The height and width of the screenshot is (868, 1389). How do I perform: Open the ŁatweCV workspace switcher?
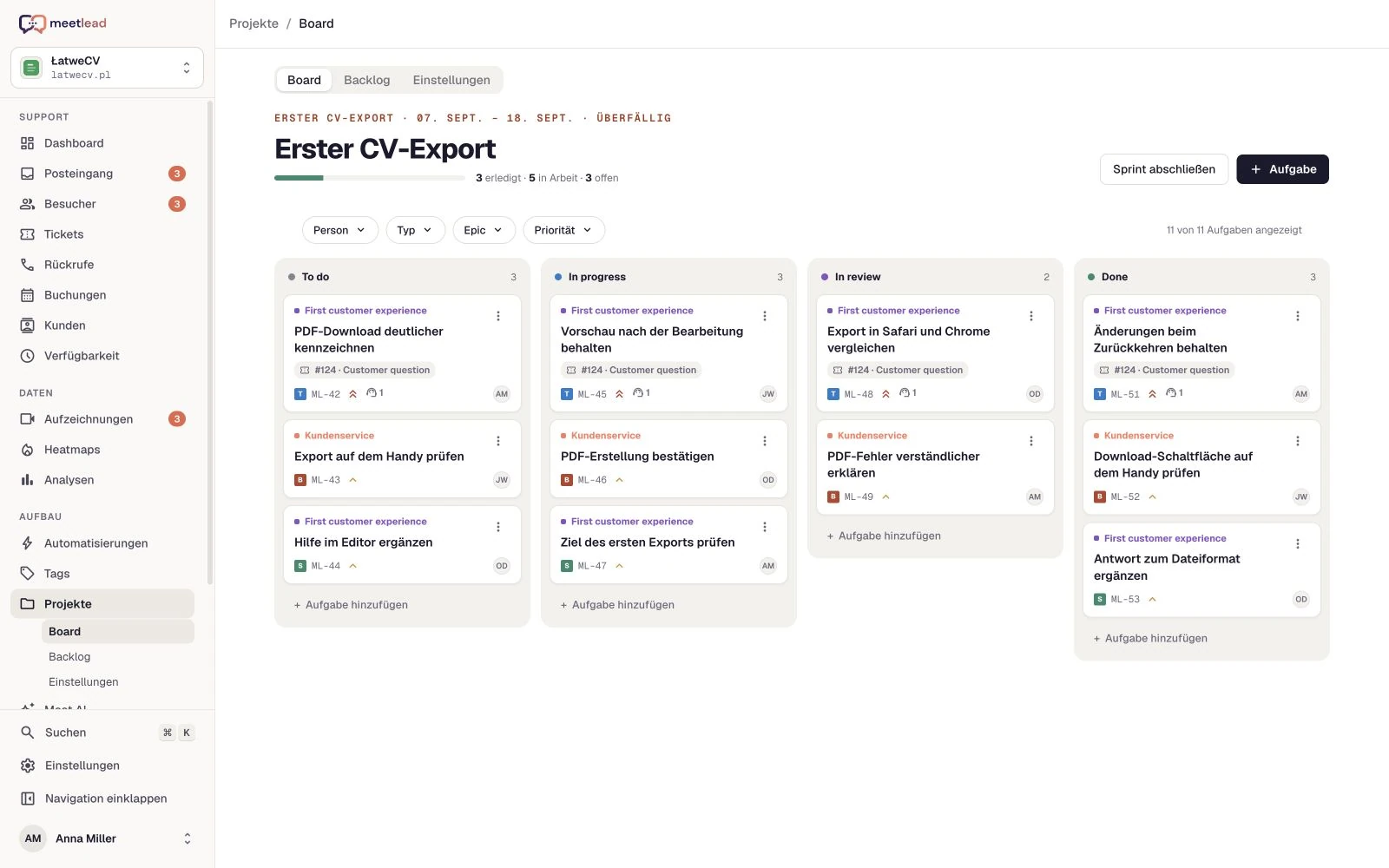click(x=107, y=68)
